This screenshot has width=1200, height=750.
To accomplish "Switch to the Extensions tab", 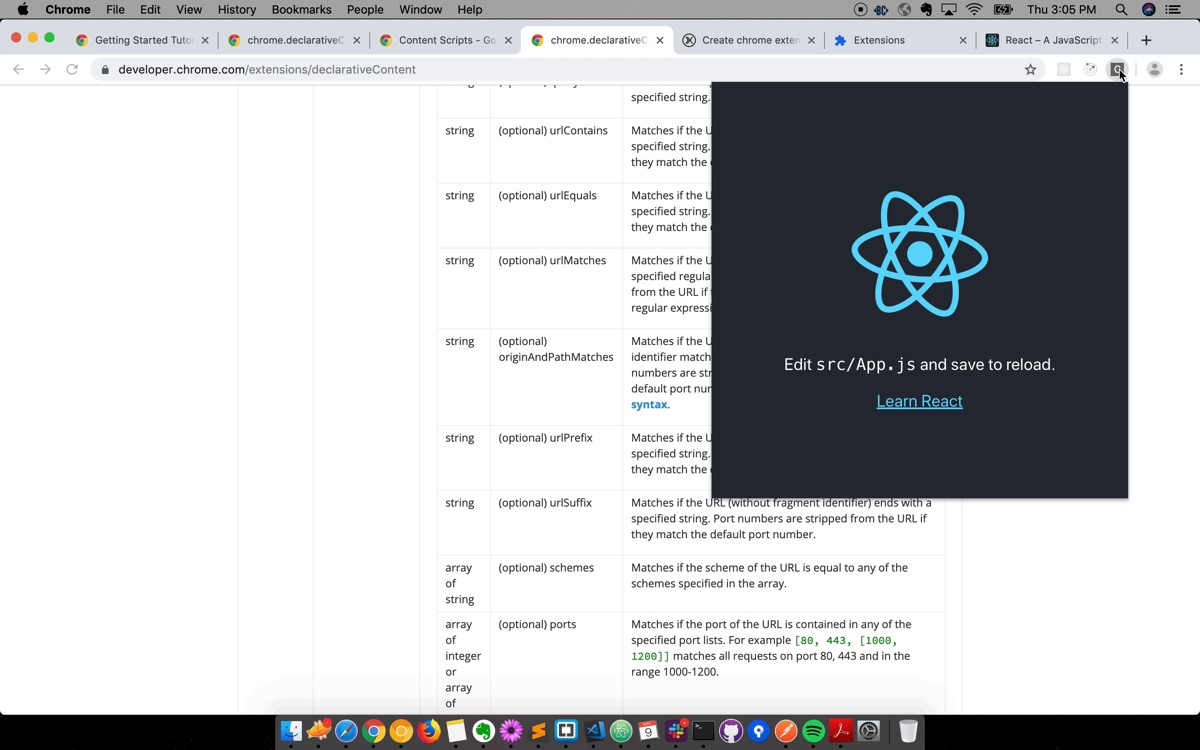I will coord(900,40).
